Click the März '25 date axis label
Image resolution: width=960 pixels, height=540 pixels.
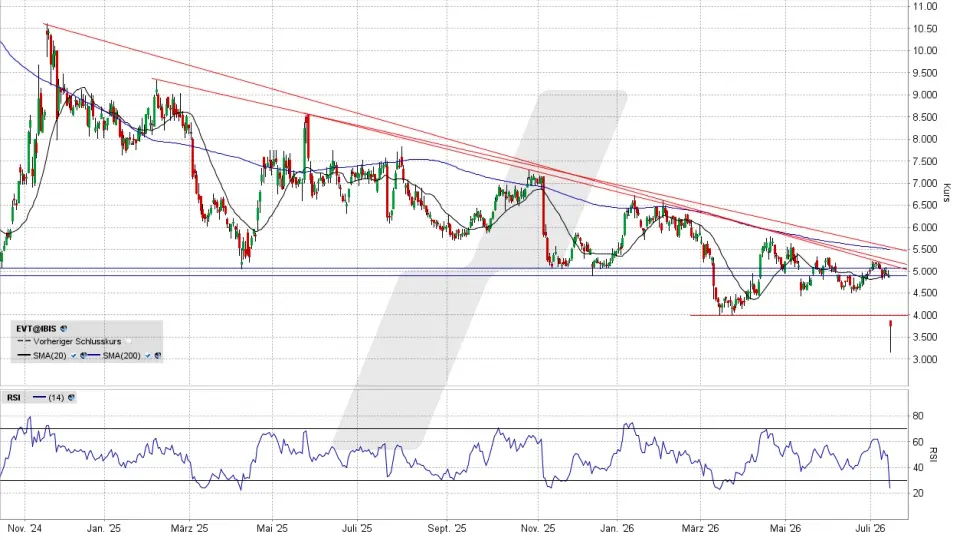coord(190,528)
